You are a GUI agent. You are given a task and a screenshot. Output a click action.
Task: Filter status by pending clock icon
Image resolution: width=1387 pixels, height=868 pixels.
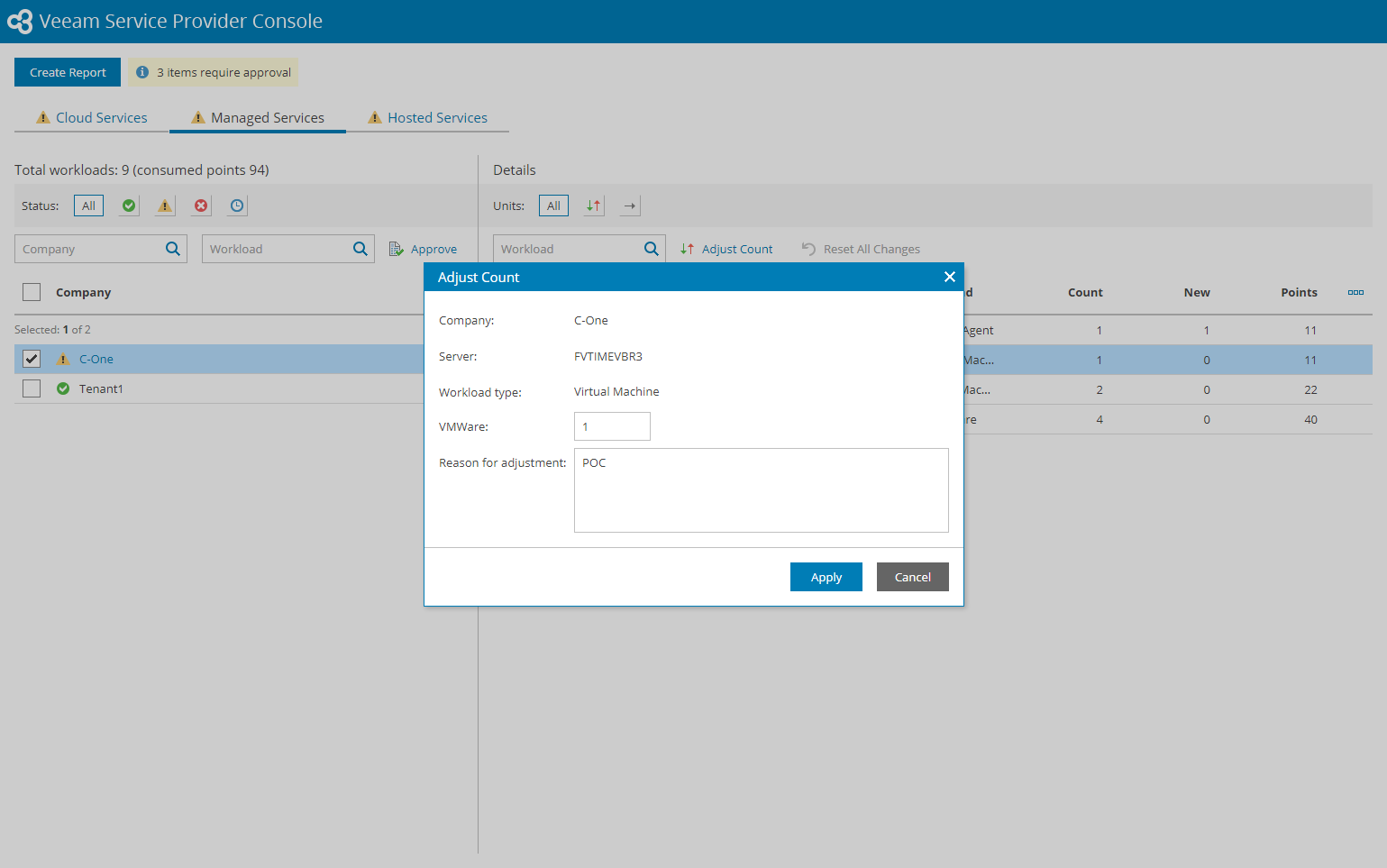point(237,206)
